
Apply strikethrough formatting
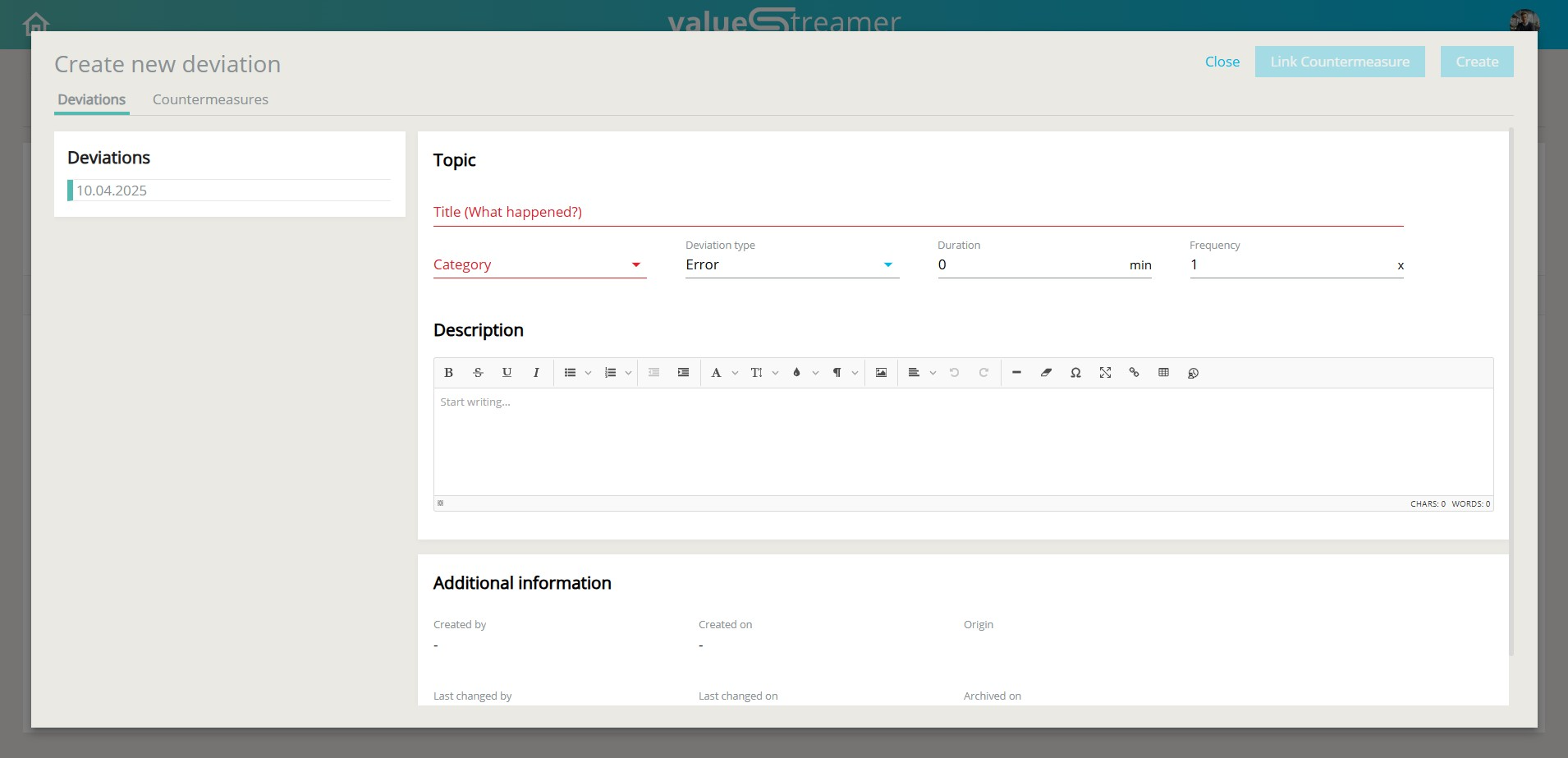pos(478,373)
